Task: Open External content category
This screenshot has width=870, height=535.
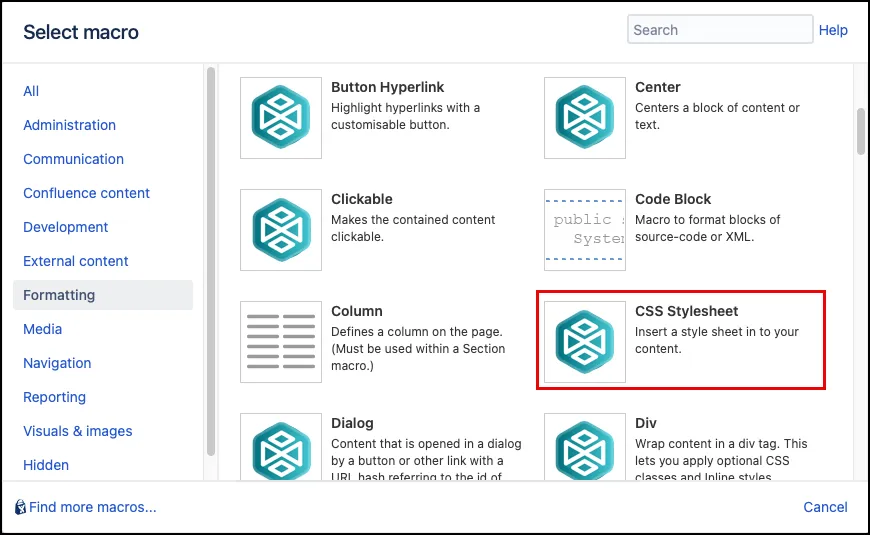Action: [75, 261]
